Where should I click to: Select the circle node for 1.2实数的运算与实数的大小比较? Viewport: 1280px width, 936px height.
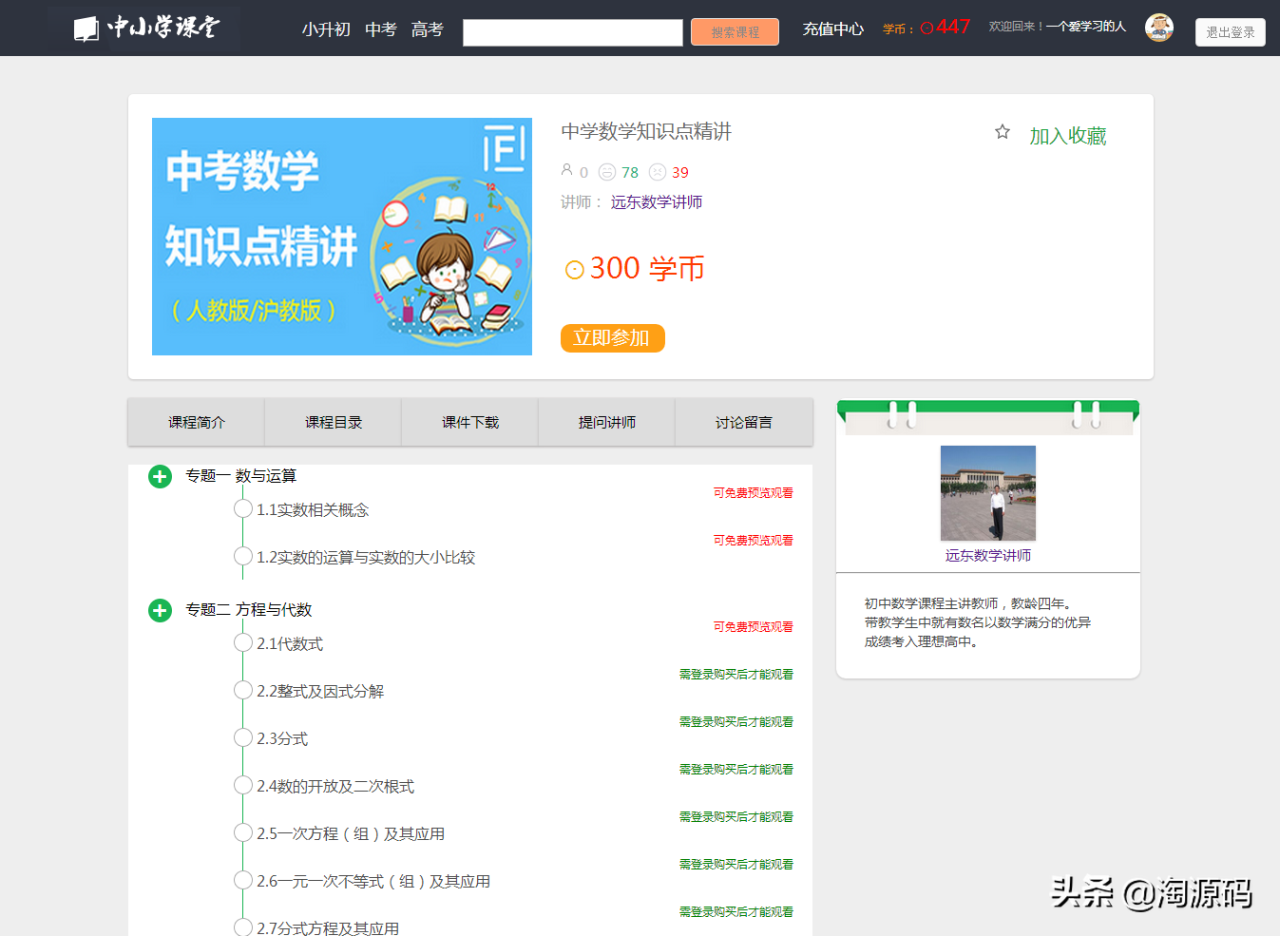click(243, 555)
